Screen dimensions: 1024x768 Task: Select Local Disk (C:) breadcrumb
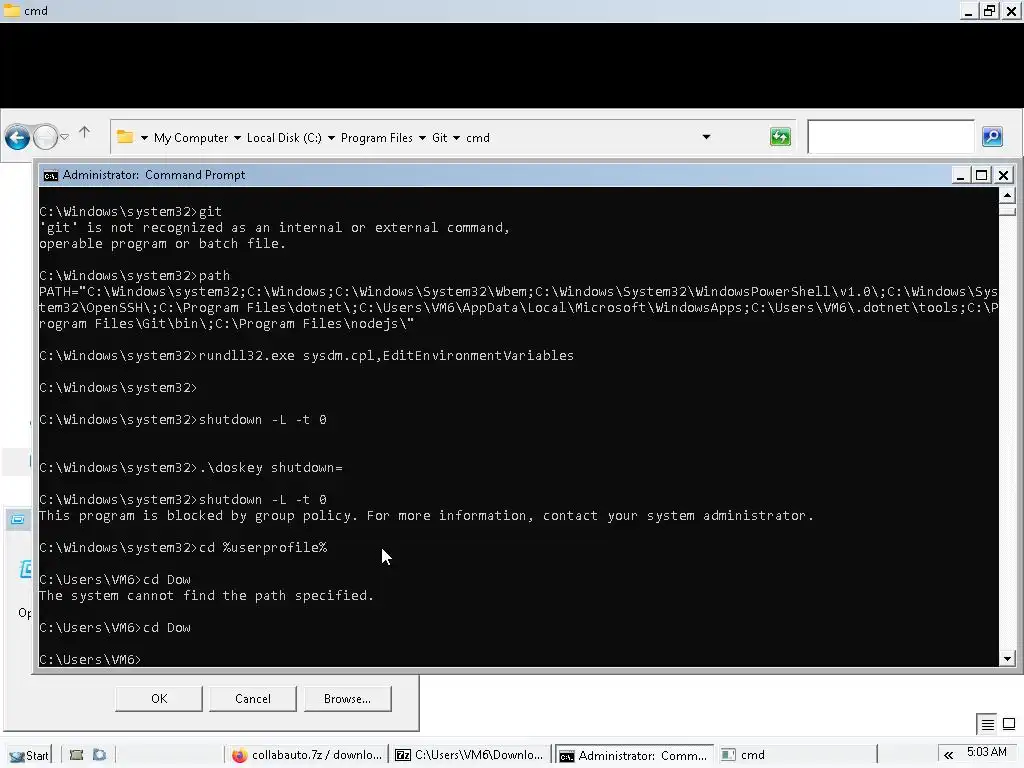284,138
